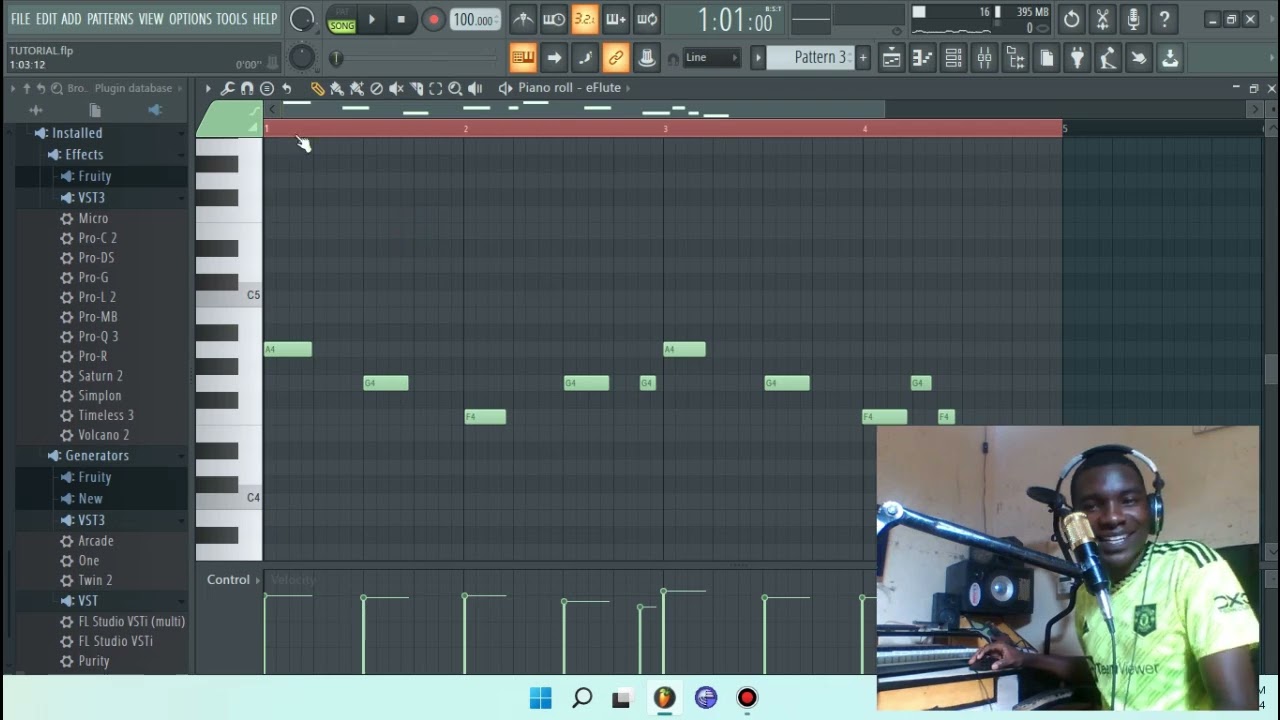Select the Paint brush tool in piano roll
This screenshot has width=1280, height=720.
coord(337,88)
